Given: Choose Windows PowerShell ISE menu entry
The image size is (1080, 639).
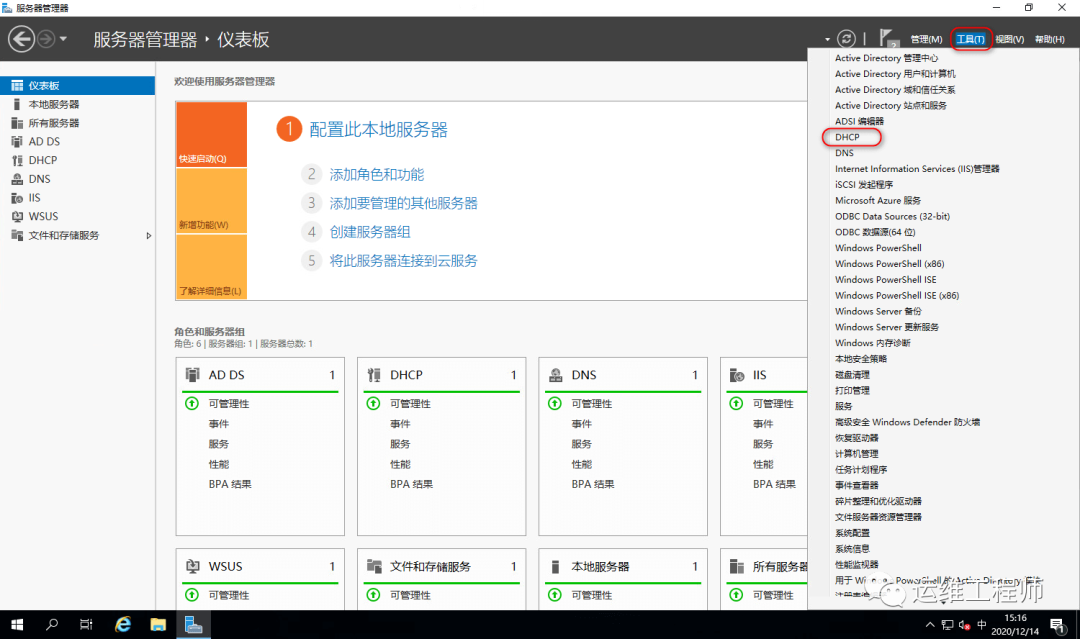Looking at the screenshot, I should 886,280.
